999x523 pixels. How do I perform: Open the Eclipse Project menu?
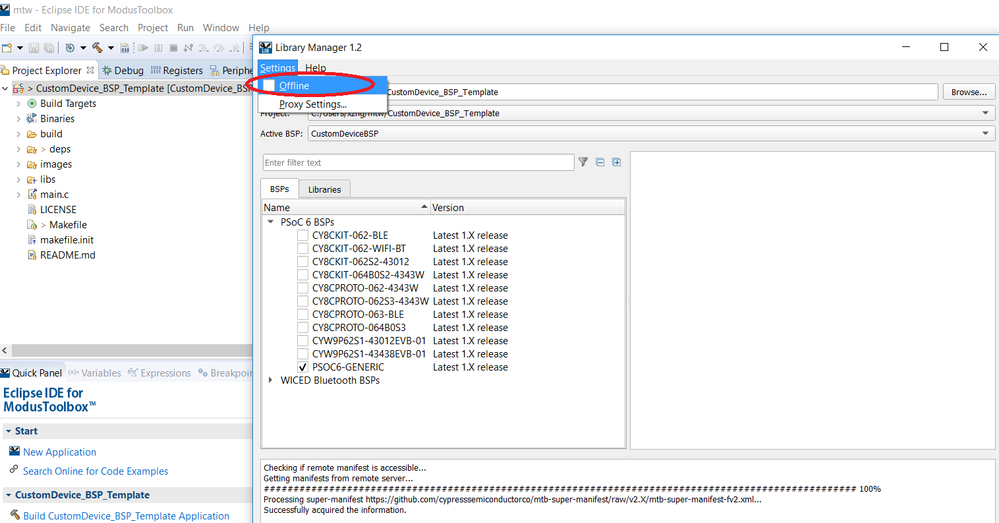click(x=153, y=27)
